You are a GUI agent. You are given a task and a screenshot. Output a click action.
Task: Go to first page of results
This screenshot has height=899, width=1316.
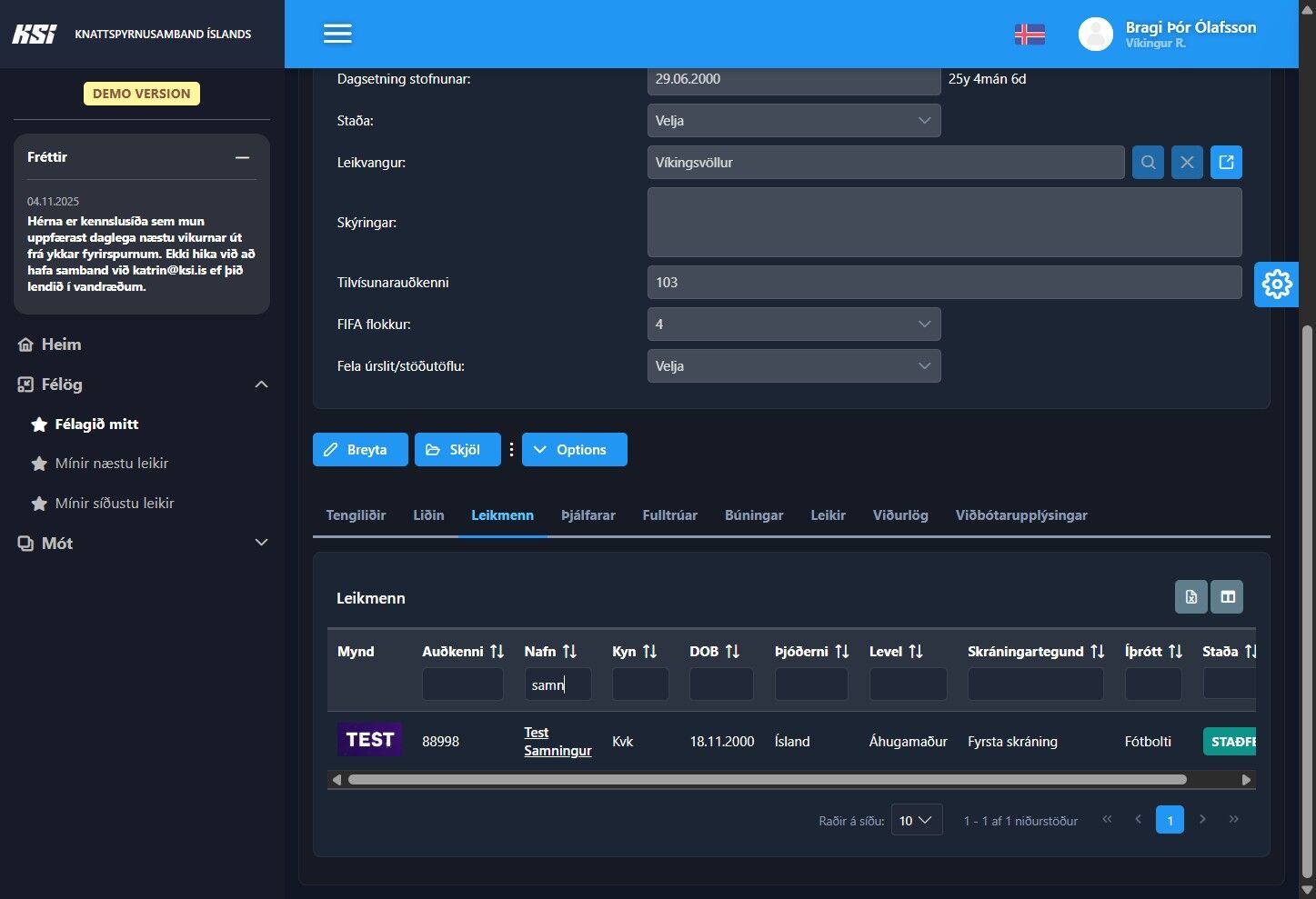tap(1107, 819)
